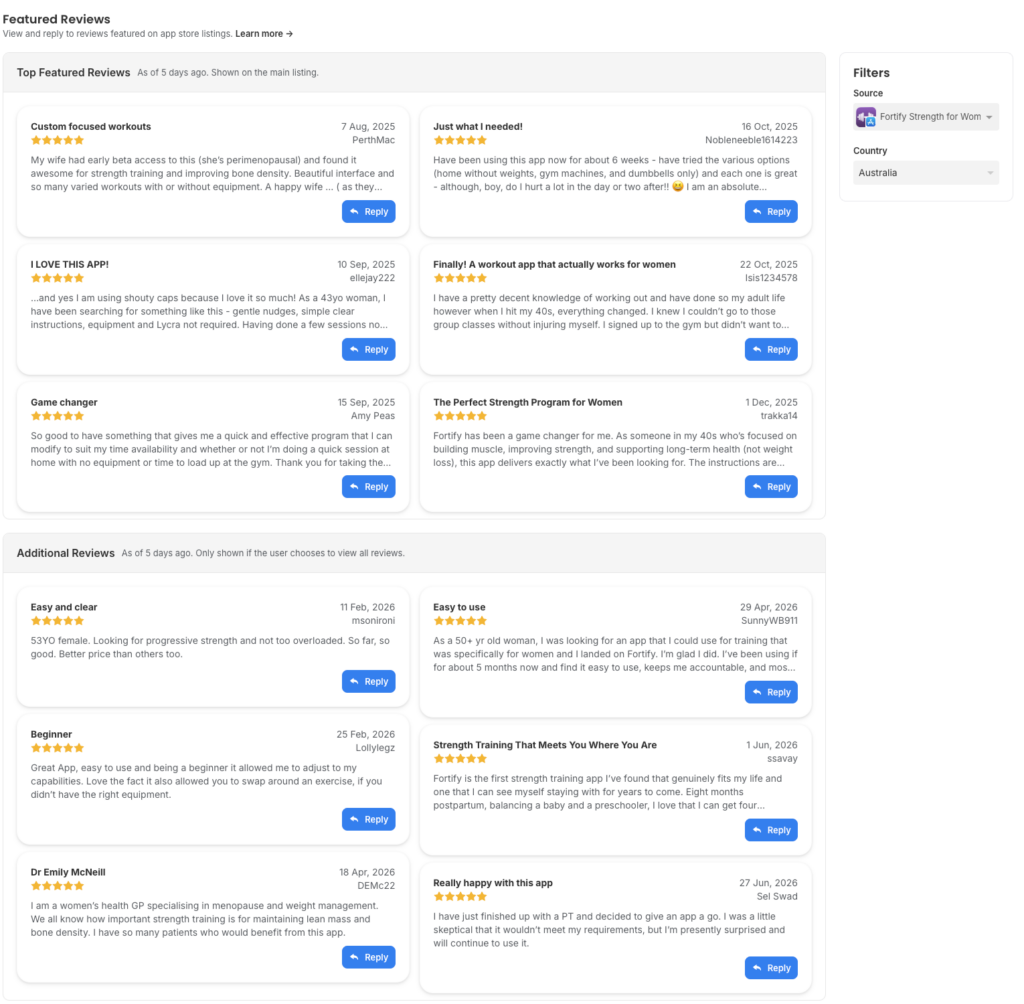The height and width of the screenshot is (1004, 1024).
Task: Open the Learn more link
Action: click(264, 34)
